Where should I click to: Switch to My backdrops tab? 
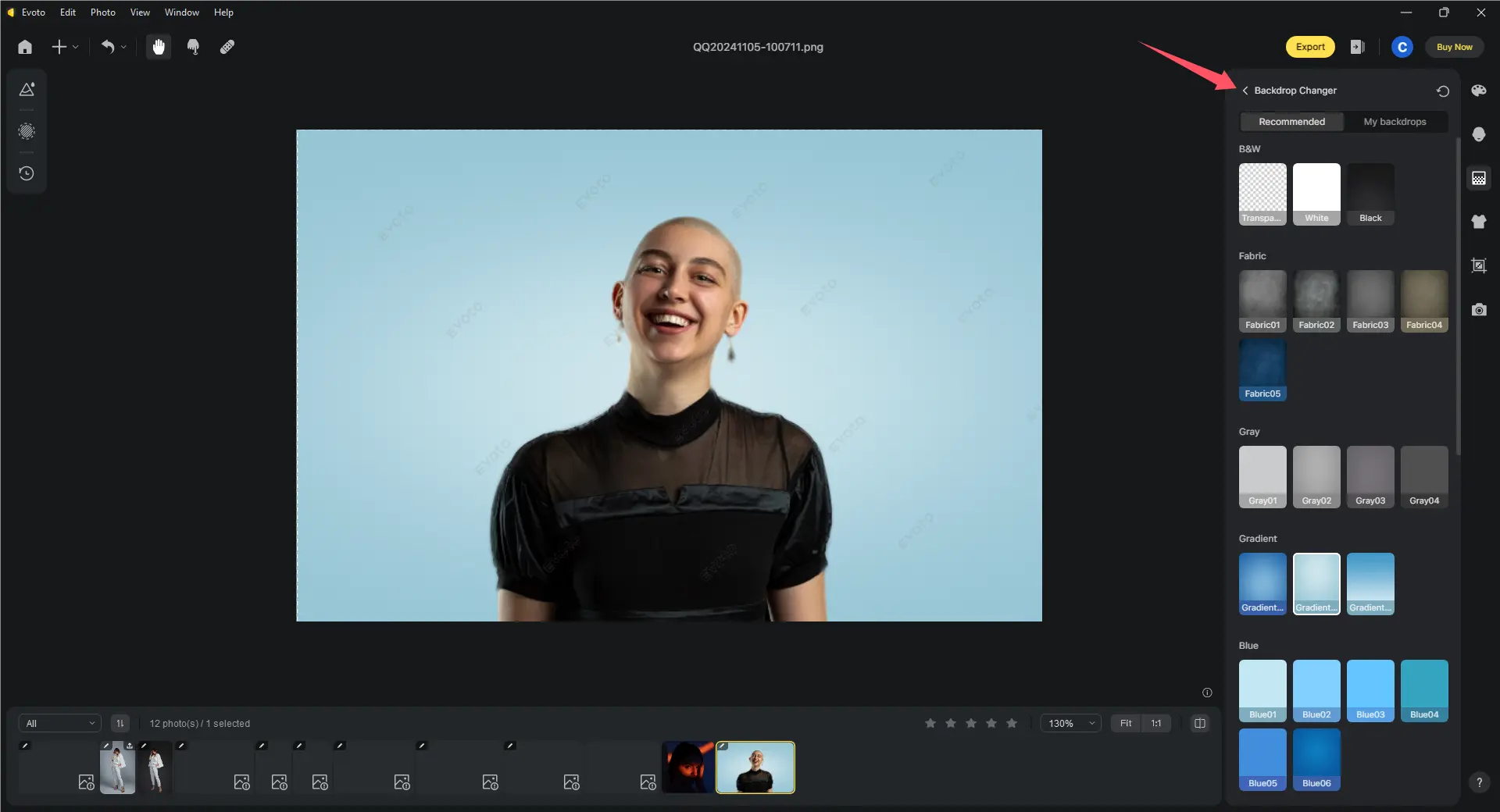[1395, 122]
